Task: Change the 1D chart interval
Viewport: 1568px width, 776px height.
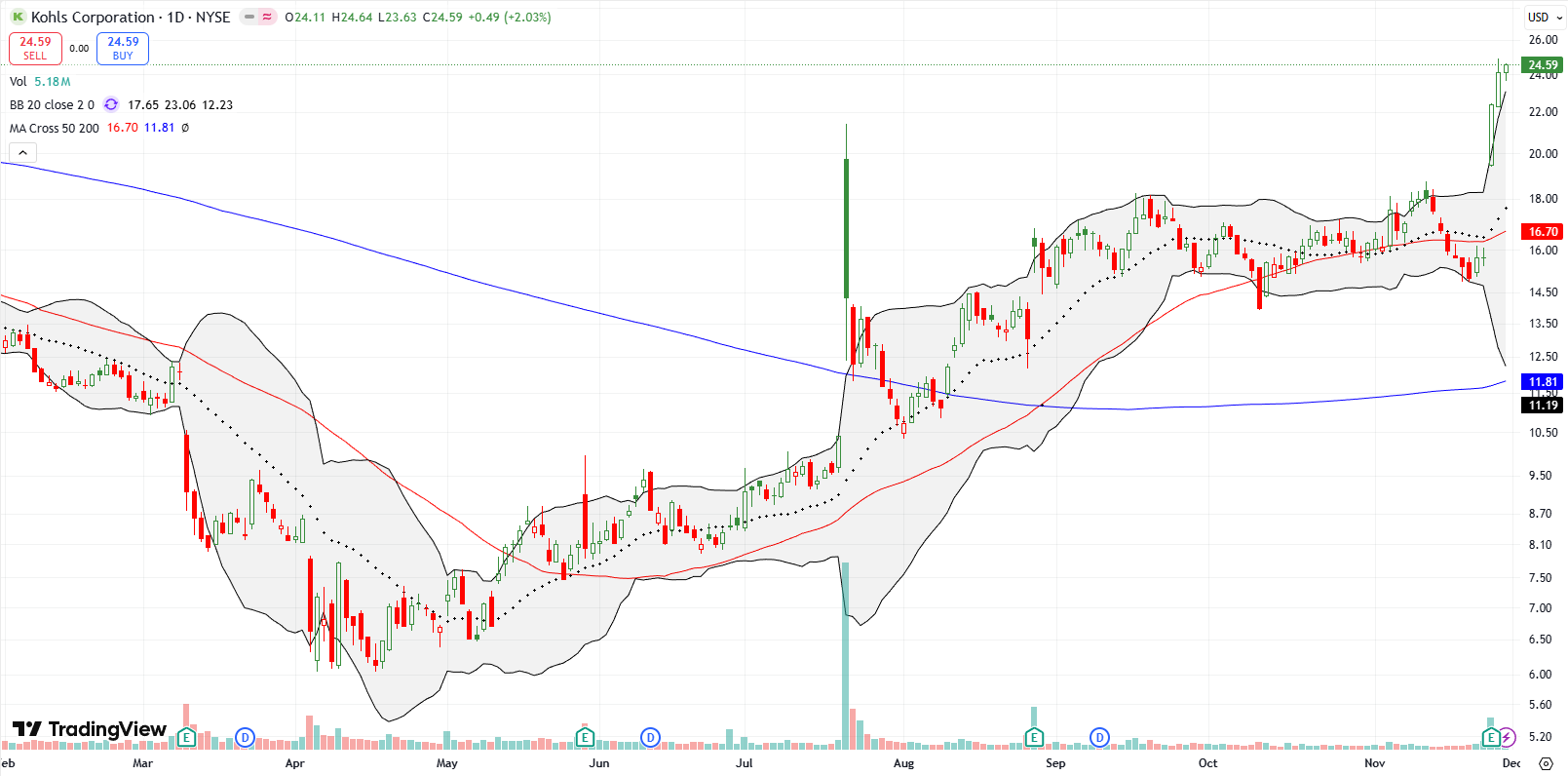Action: pyautogui.click(x=175, y=17)
